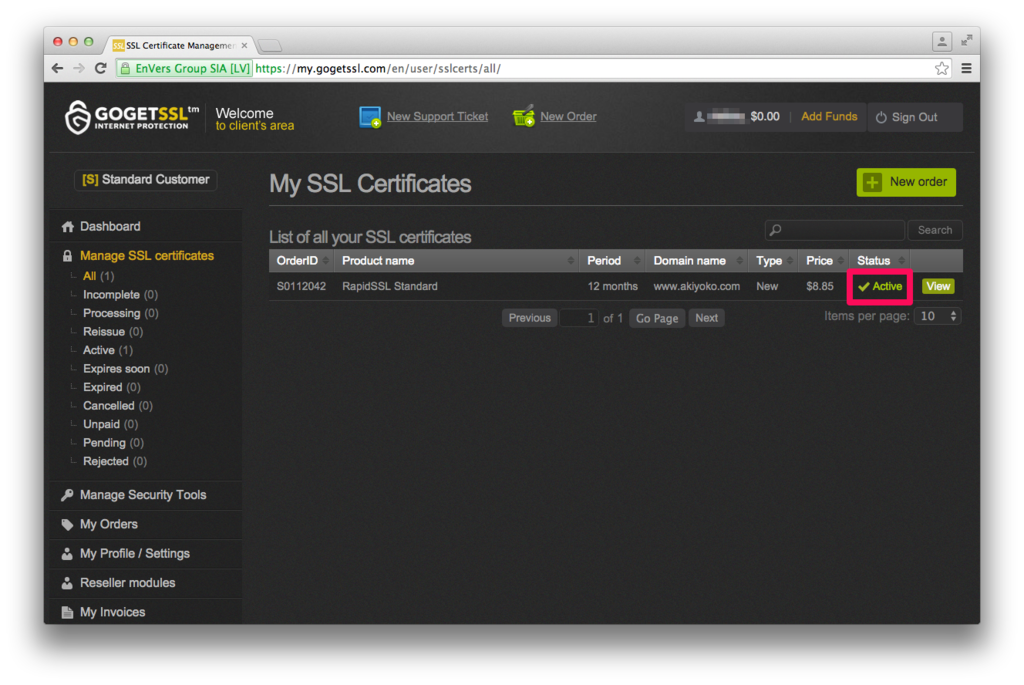Click the New Support Ticket icon
The height and width of the screenshot is (685, 1024).
click(x=370, y=117)
